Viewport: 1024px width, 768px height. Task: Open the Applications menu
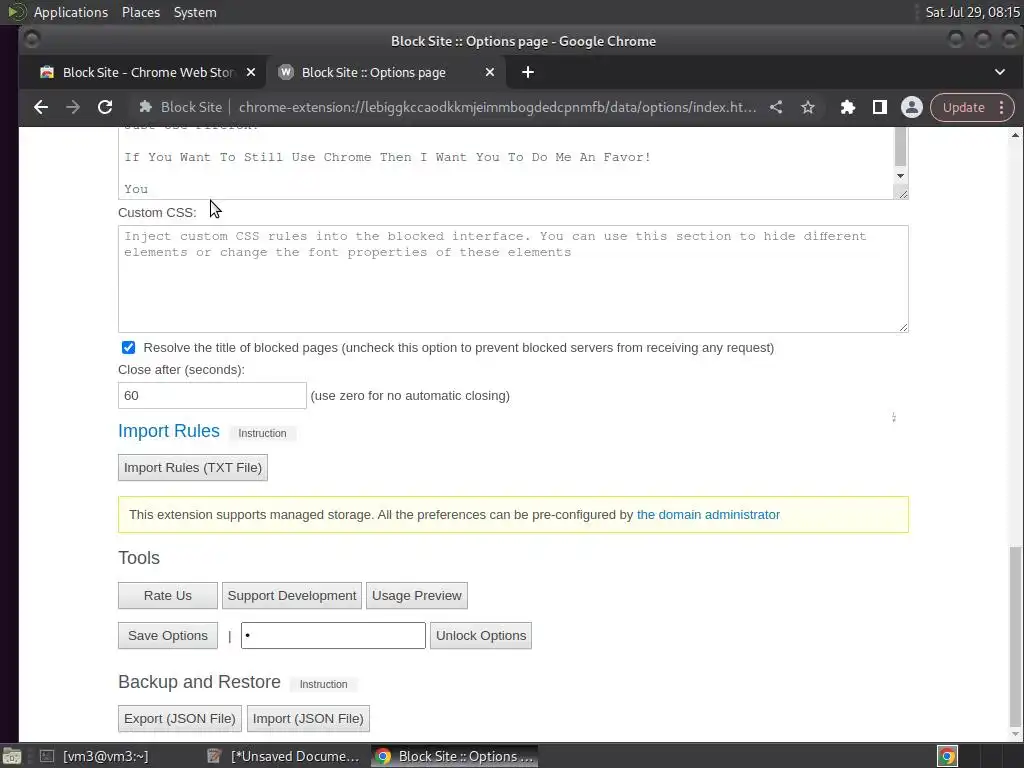(71, 12)
